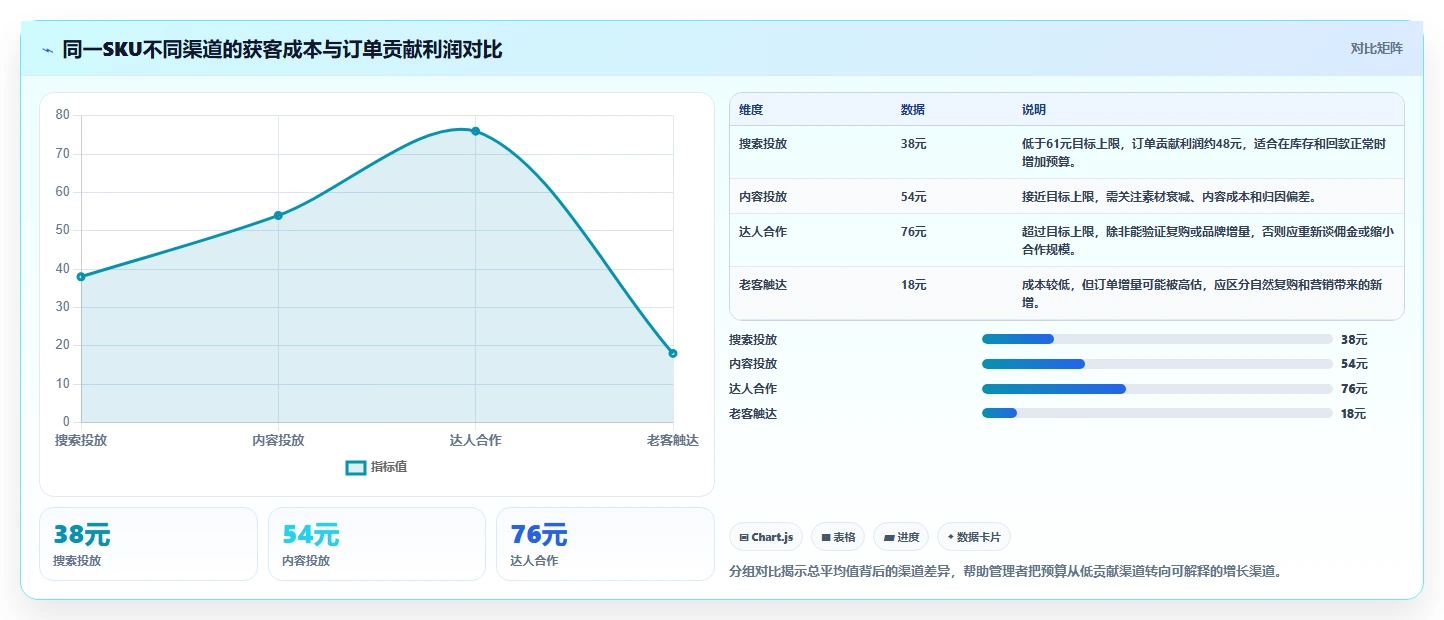Click the description starting 成本较低

point(1202,294)
